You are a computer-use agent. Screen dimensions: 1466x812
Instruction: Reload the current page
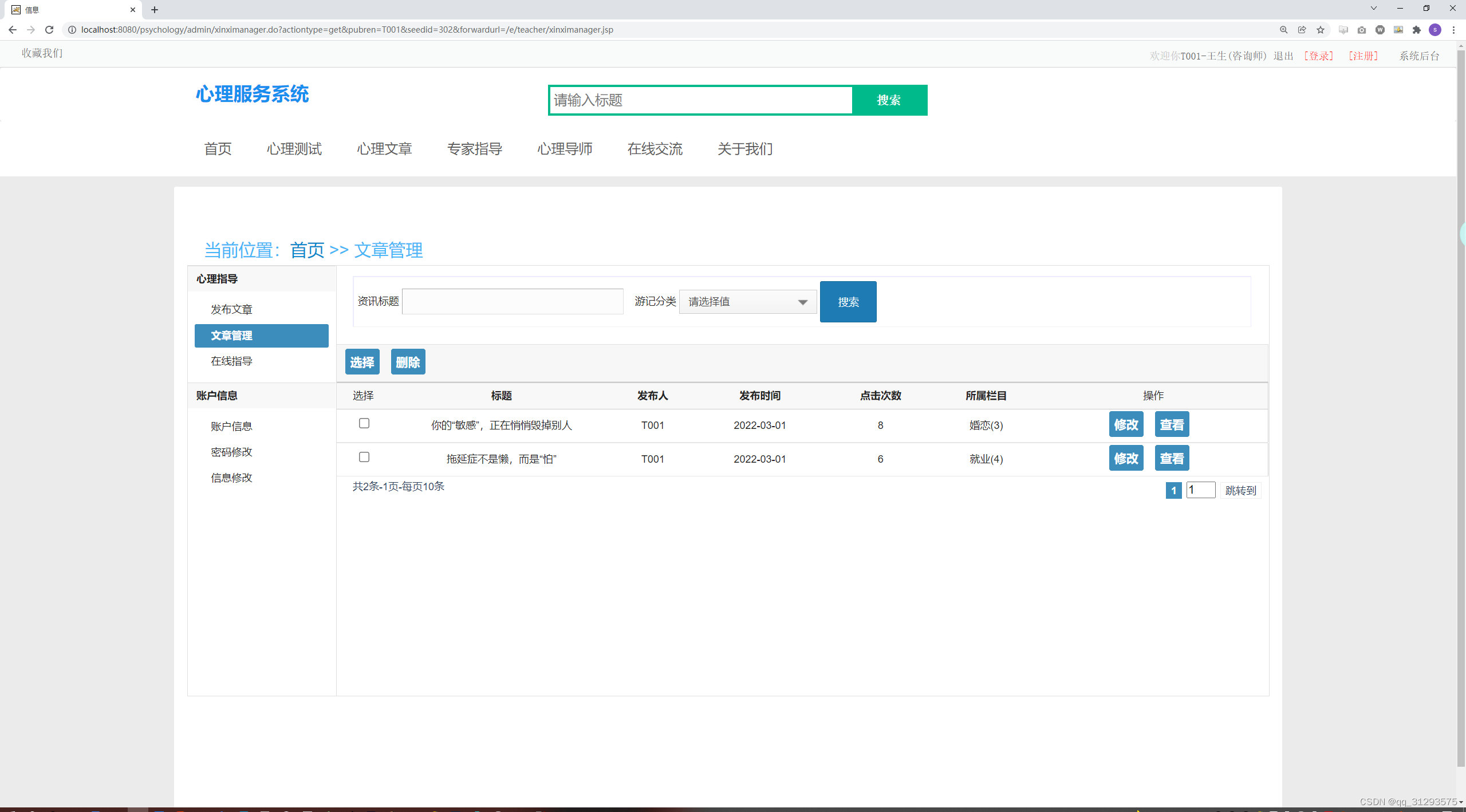pyautogui.click(x=49, y=29)
